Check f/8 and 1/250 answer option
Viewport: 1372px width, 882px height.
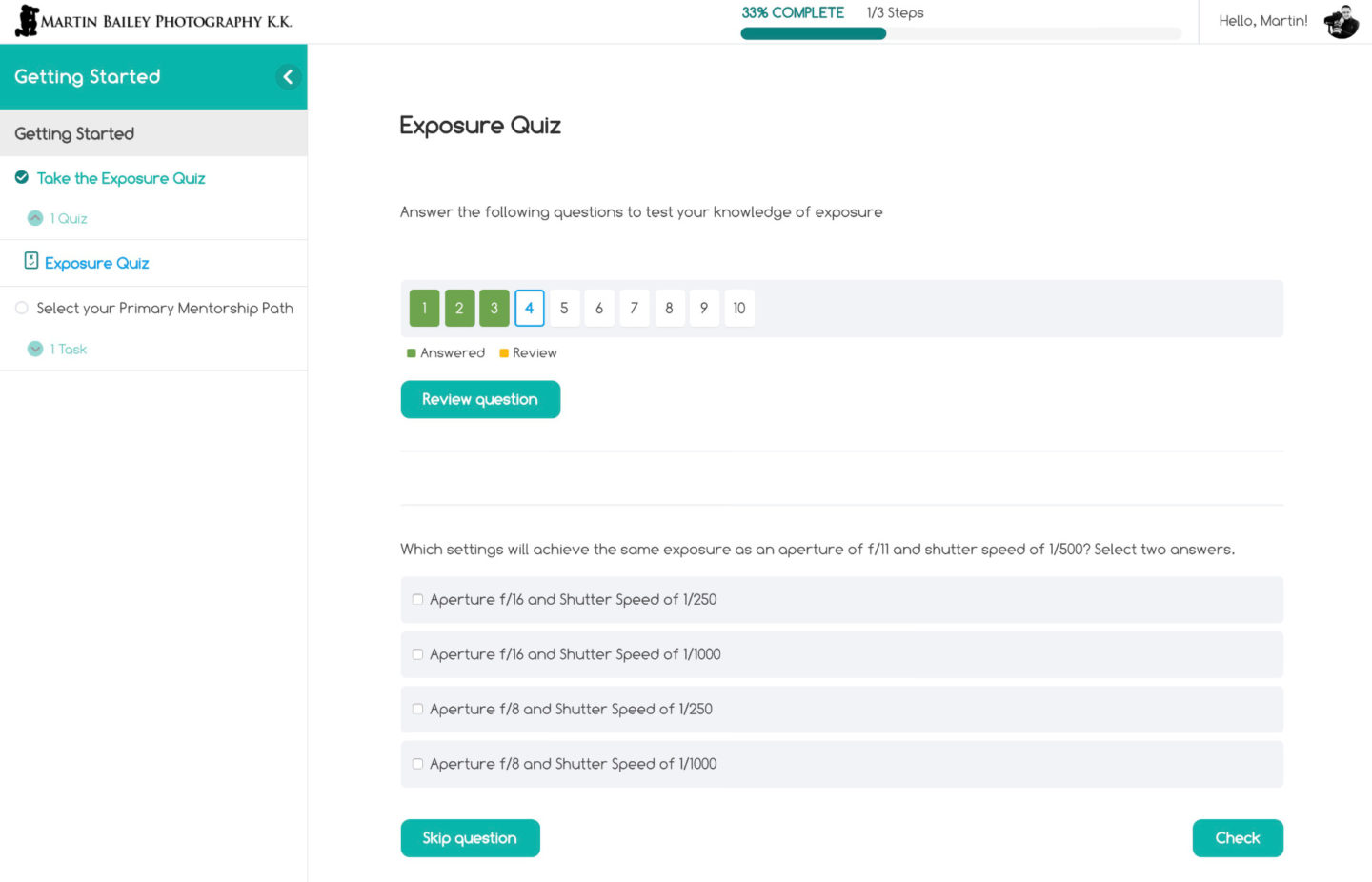417,710
